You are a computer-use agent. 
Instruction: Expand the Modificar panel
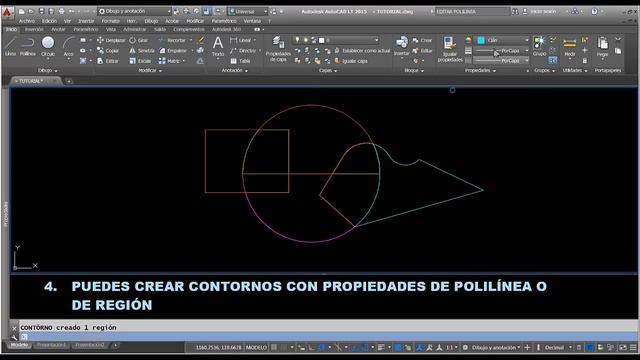(x=150, y=71)
